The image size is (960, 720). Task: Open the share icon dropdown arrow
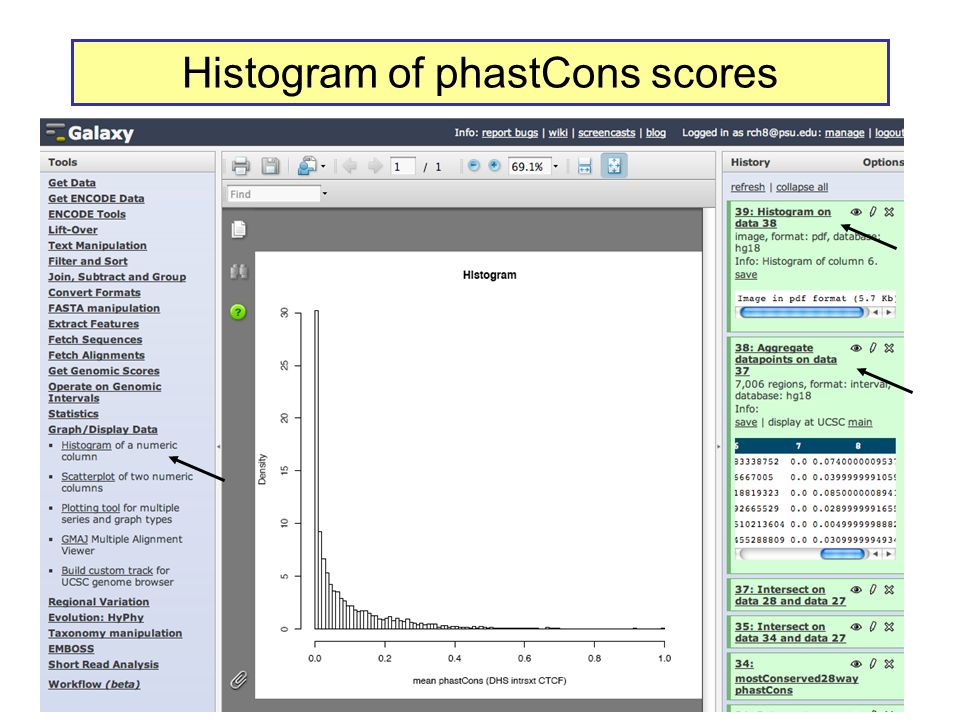[x=323, y=167]
